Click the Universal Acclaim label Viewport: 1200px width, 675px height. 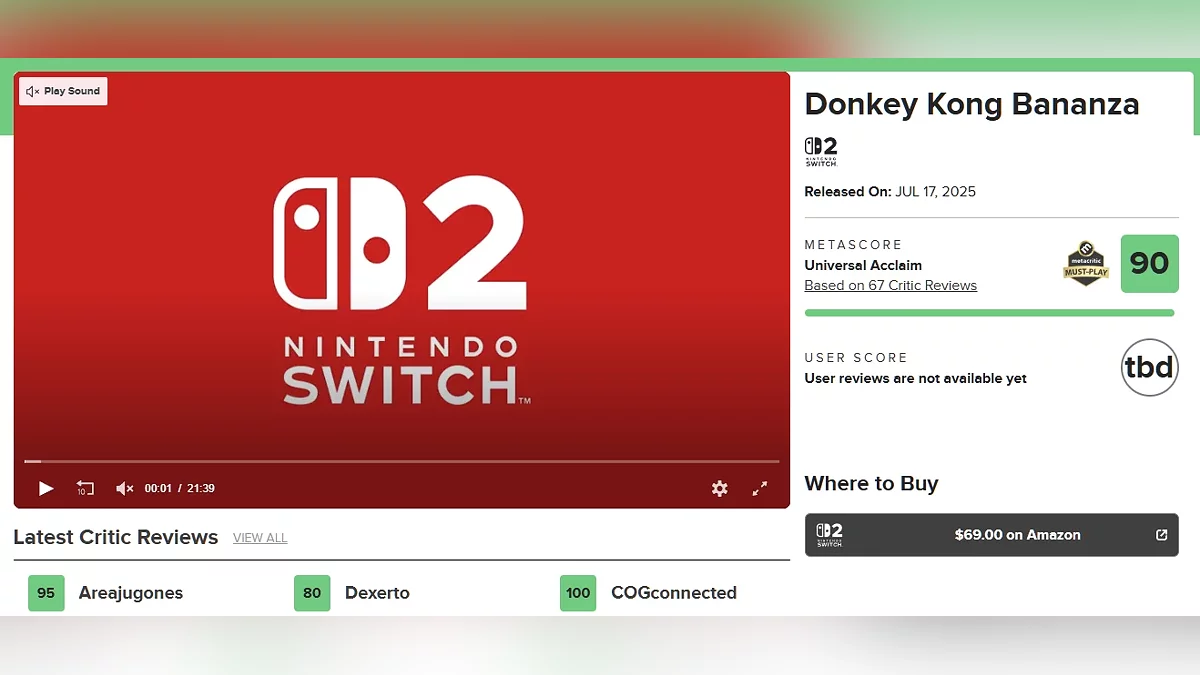pos(863,265)
